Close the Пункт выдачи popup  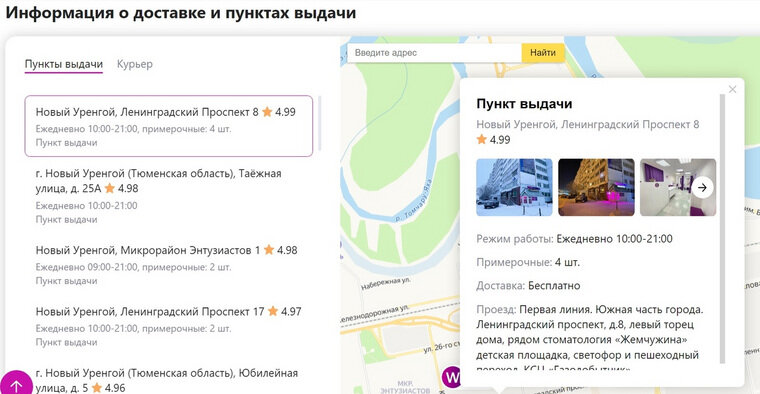tap(732, 89)
